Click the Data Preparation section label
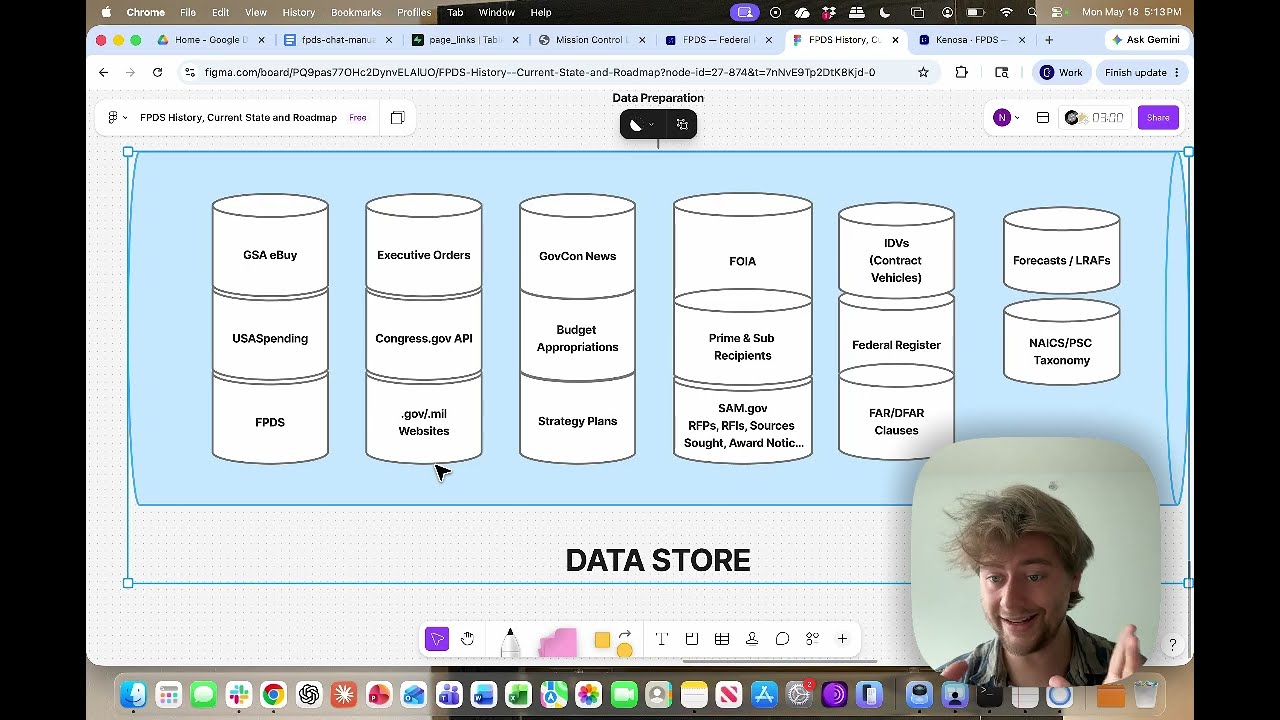The image size is (1280, 720). 658,98
